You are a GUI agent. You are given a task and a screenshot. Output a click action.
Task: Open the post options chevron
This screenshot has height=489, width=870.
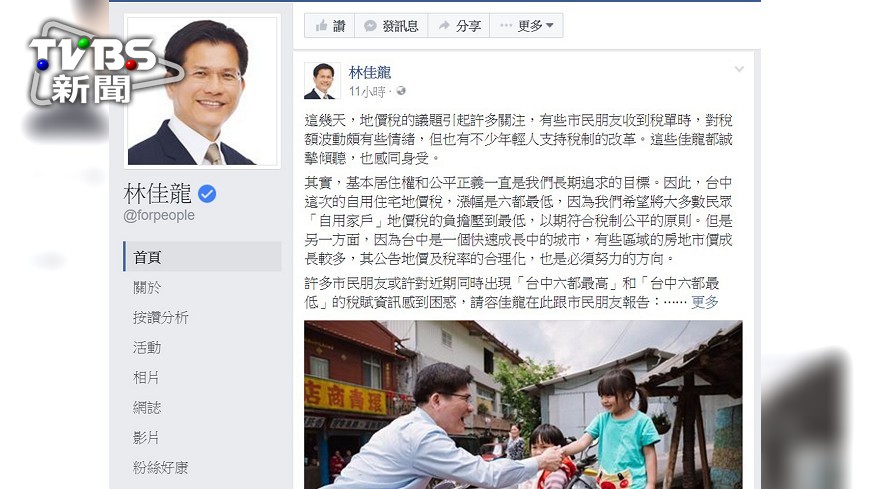pyautogui.click(x=739, y=69)
